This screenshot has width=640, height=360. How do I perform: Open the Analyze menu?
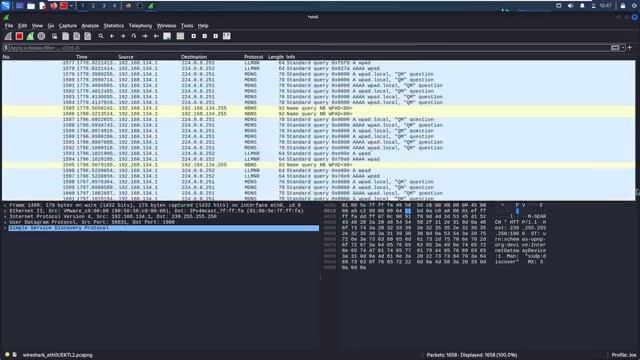click(x=90, y=26)
